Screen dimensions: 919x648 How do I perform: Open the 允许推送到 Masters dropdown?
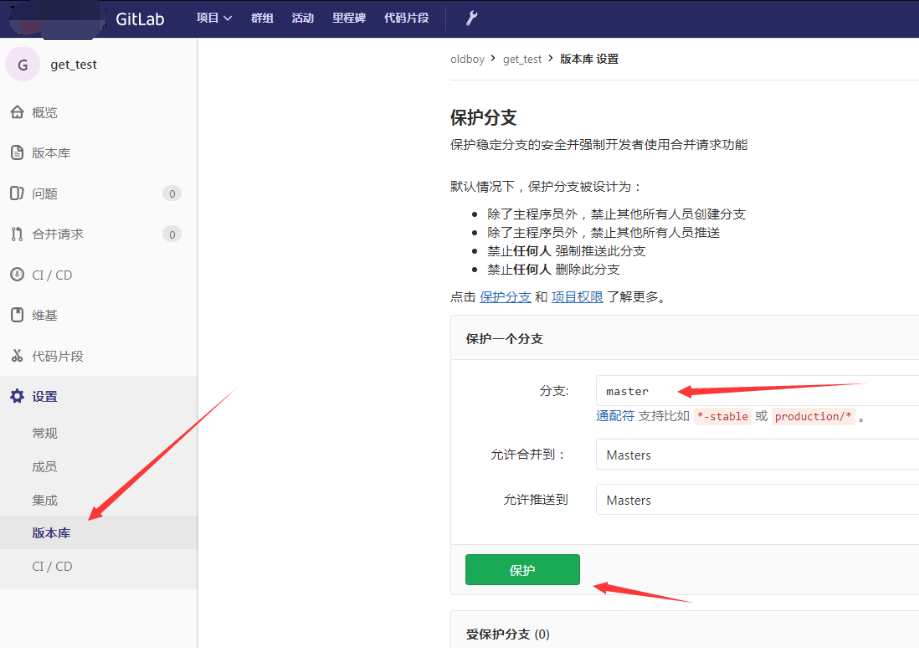(756, 500)
